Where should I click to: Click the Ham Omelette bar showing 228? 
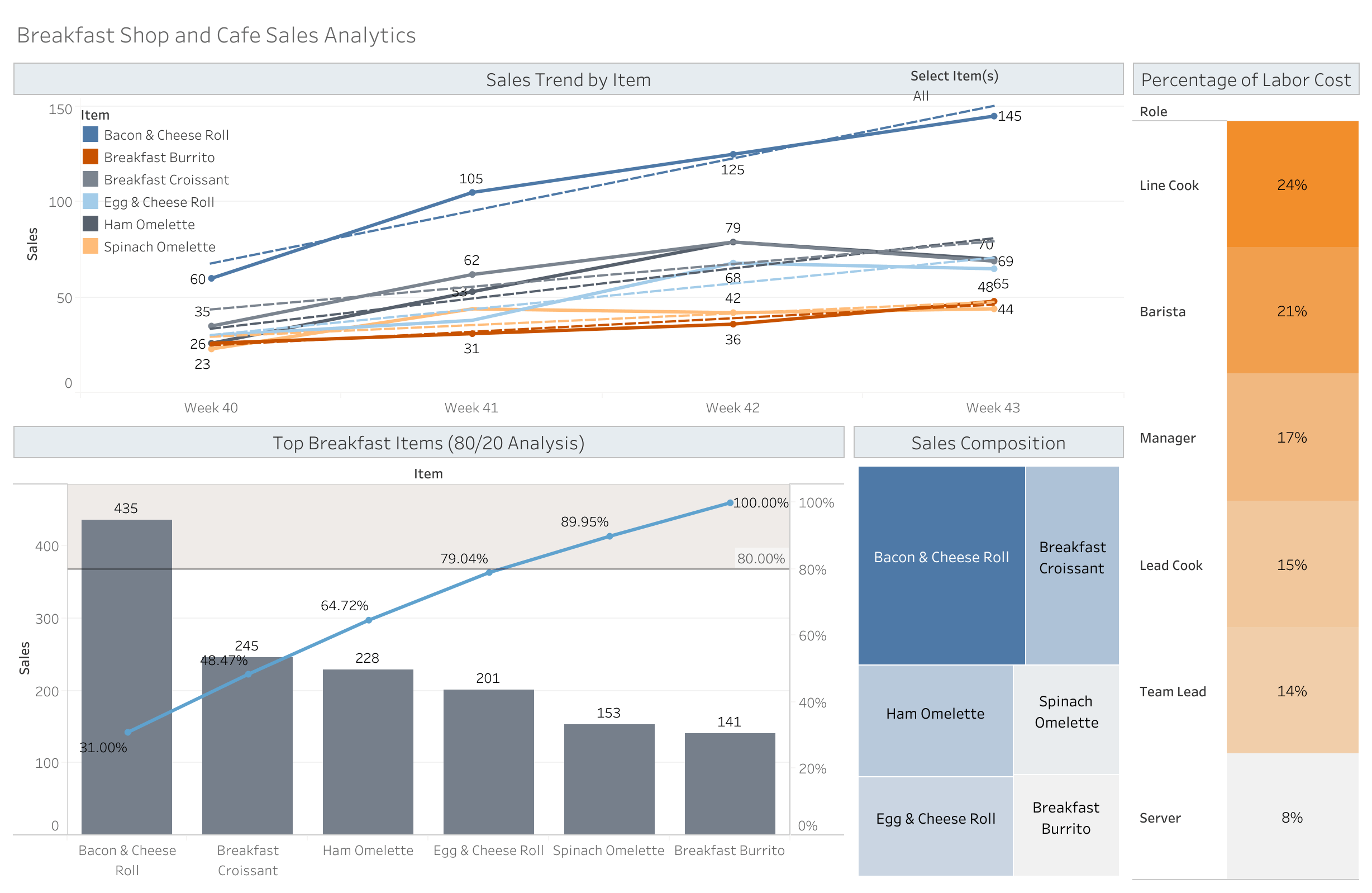368,752
